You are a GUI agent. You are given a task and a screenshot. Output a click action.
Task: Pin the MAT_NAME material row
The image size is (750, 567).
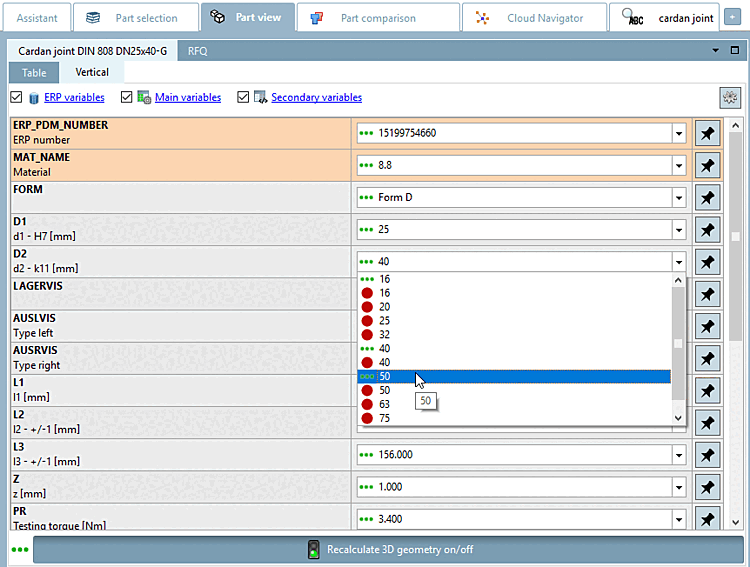pyautogui.click(x=707, y=166)
